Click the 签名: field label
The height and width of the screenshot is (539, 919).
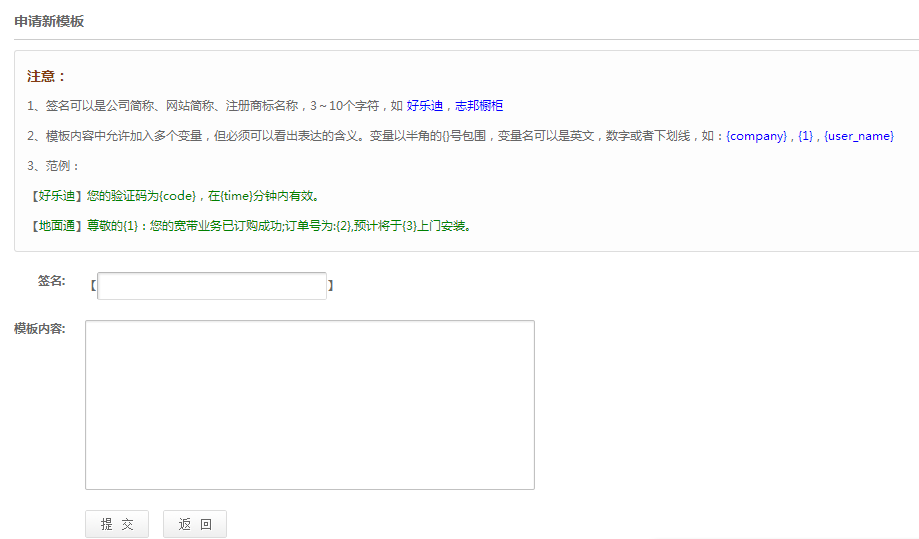click(x=52, y=281)
